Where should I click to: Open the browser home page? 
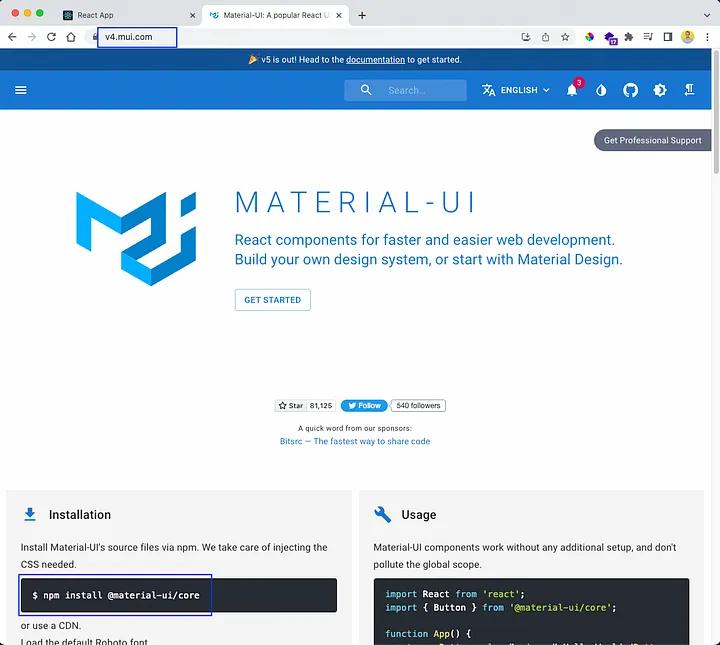[x=71, y=37]
